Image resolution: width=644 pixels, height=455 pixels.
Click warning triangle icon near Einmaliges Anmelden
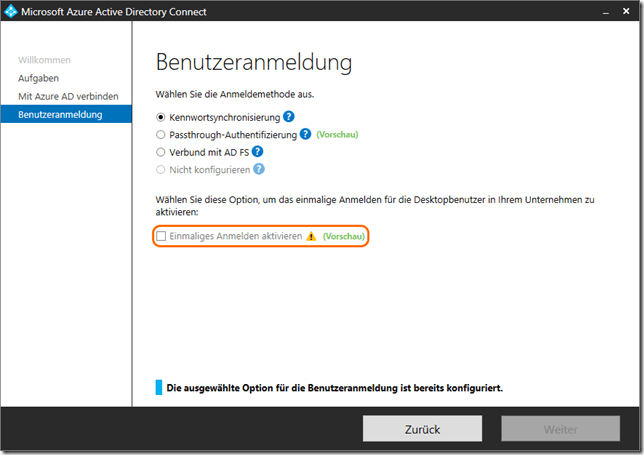pyautogui.click(x=311, y=236)
